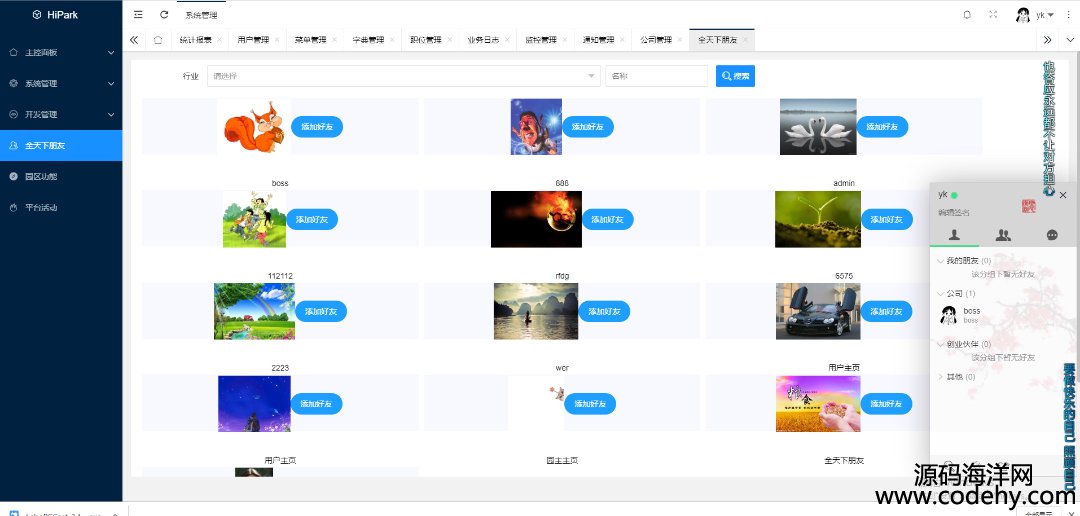Open the tab options dropdown arrow
Image resolution: width=1080 pixels, height=516 pixels.
1070,40
